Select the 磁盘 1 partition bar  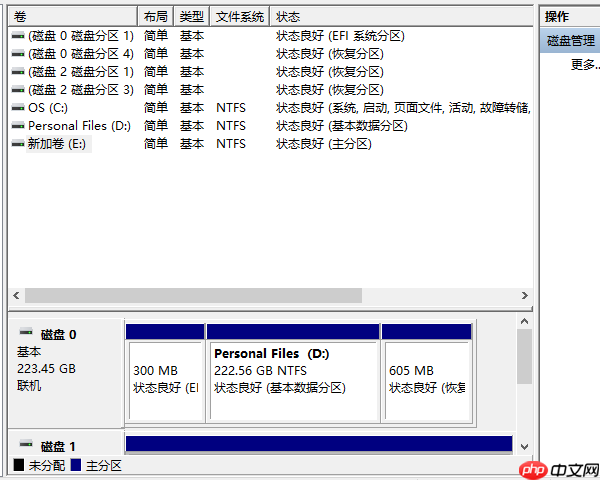point(319,444)
